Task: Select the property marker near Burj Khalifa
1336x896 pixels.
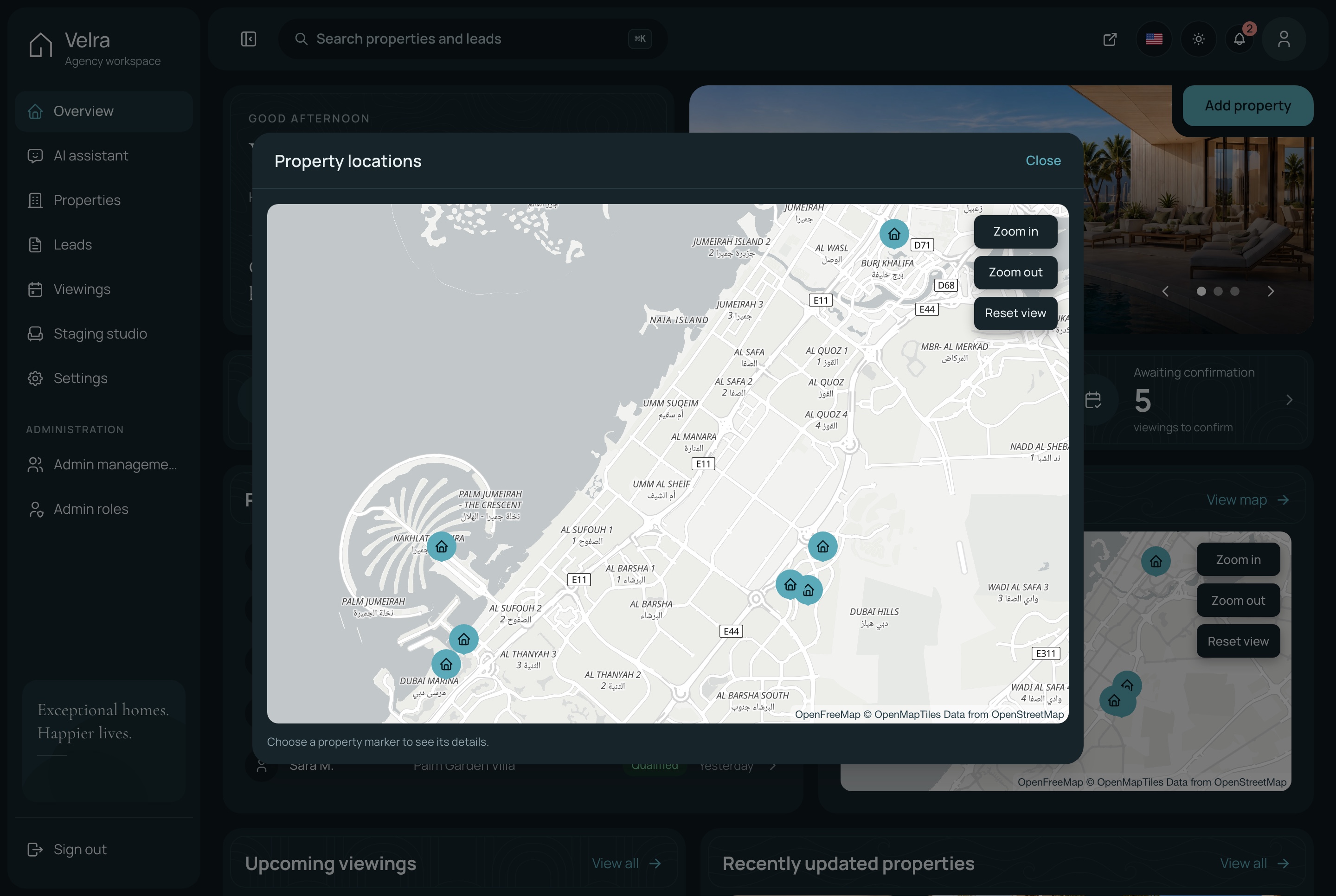Action: point(894,234)
